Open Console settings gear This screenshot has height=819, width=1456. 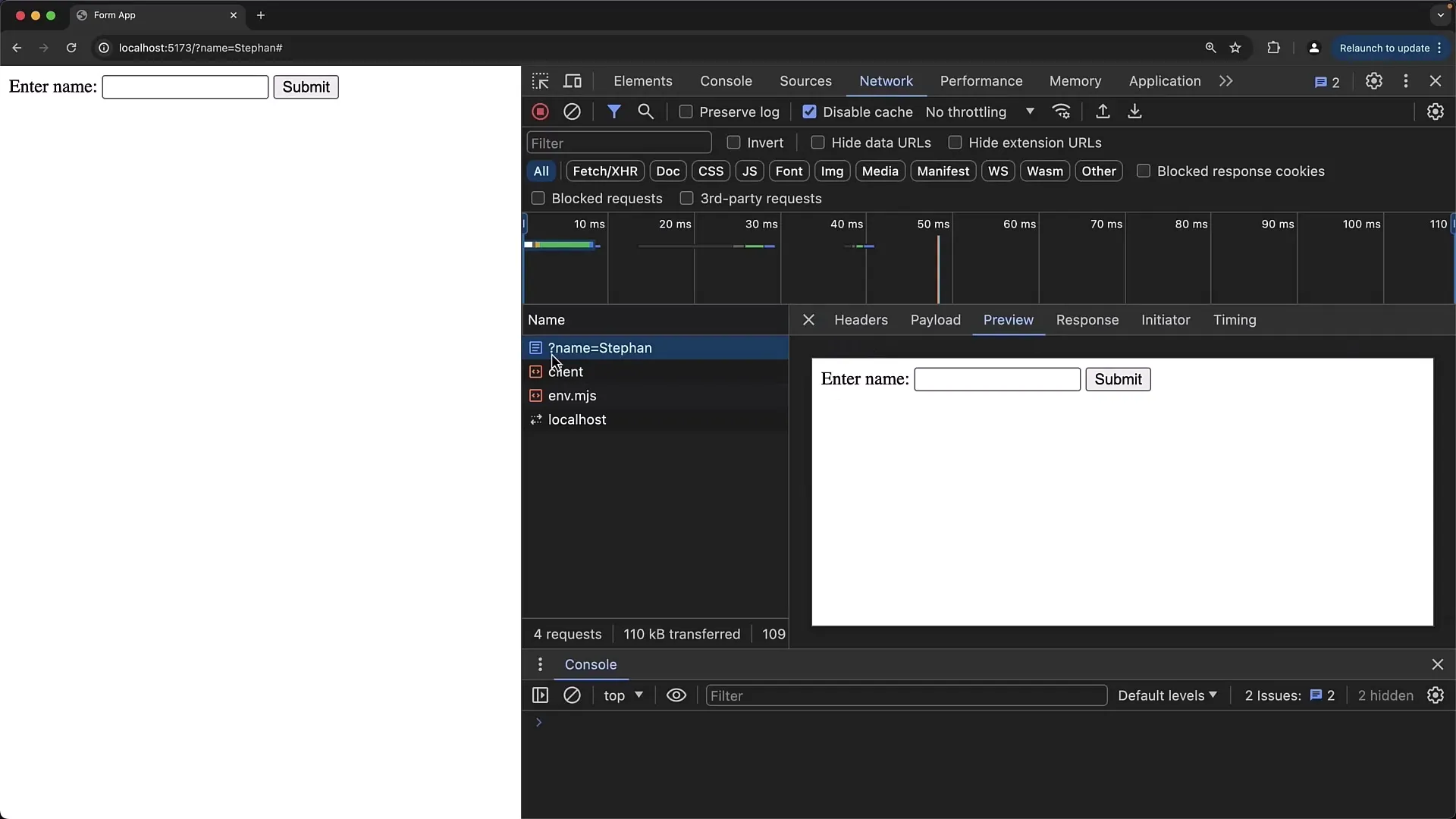tap(1436, 695)
